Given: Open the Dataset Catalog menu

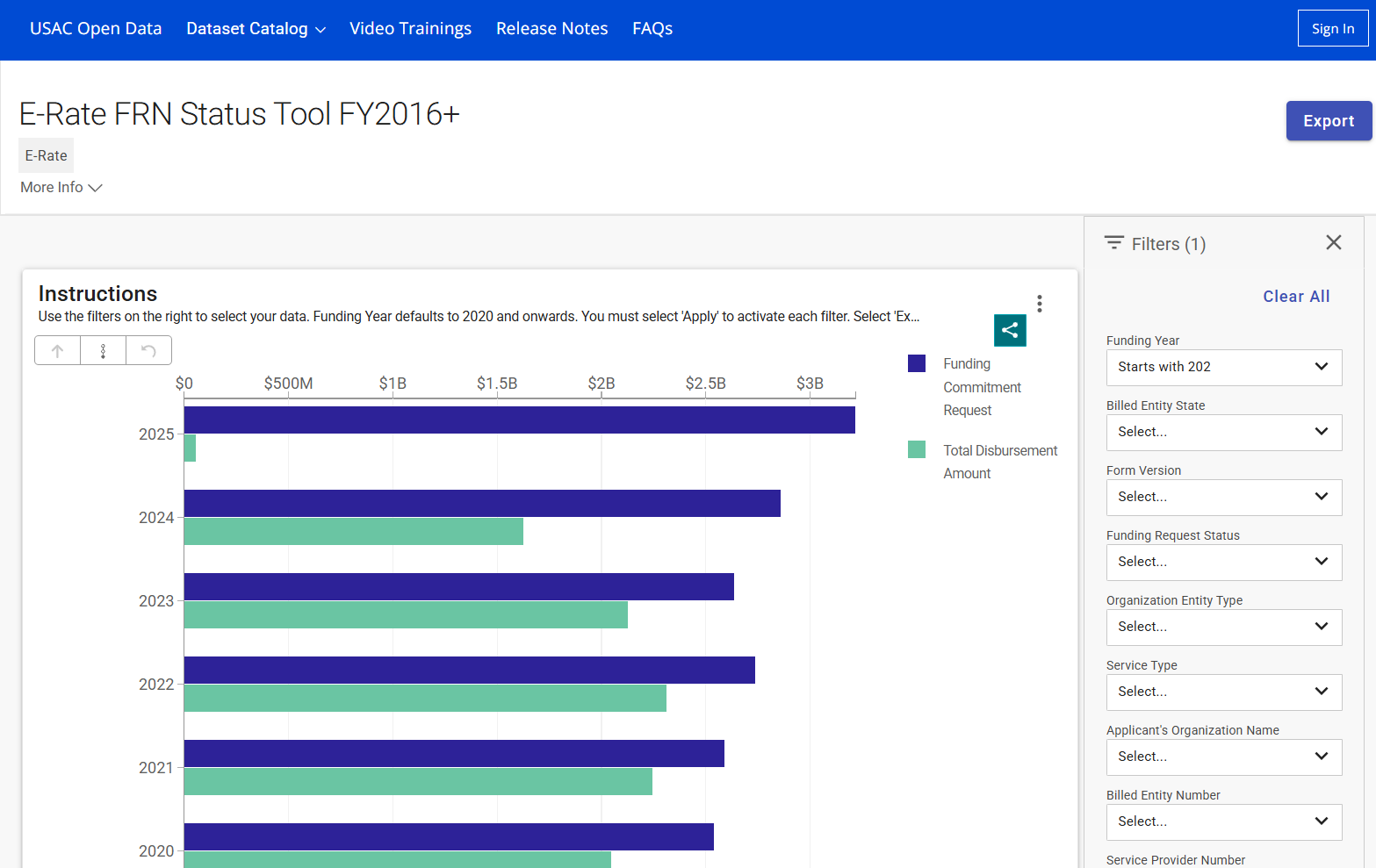Looking at the screenshot, I should pos(256,29).
